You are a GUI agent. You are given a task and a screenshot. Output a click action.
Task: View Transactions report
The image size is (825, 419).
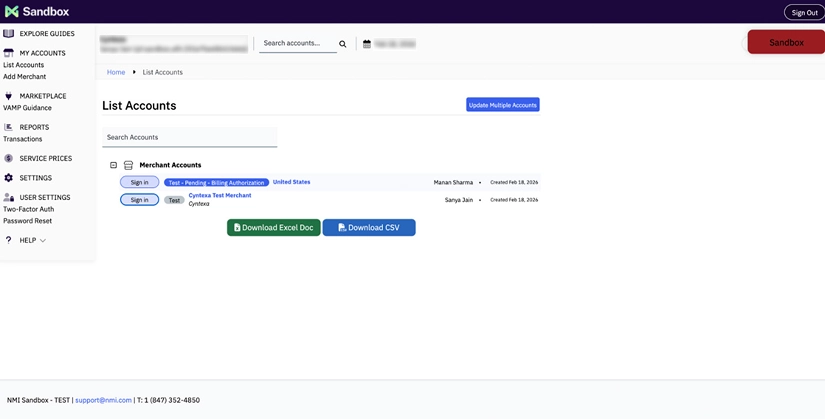23,139
